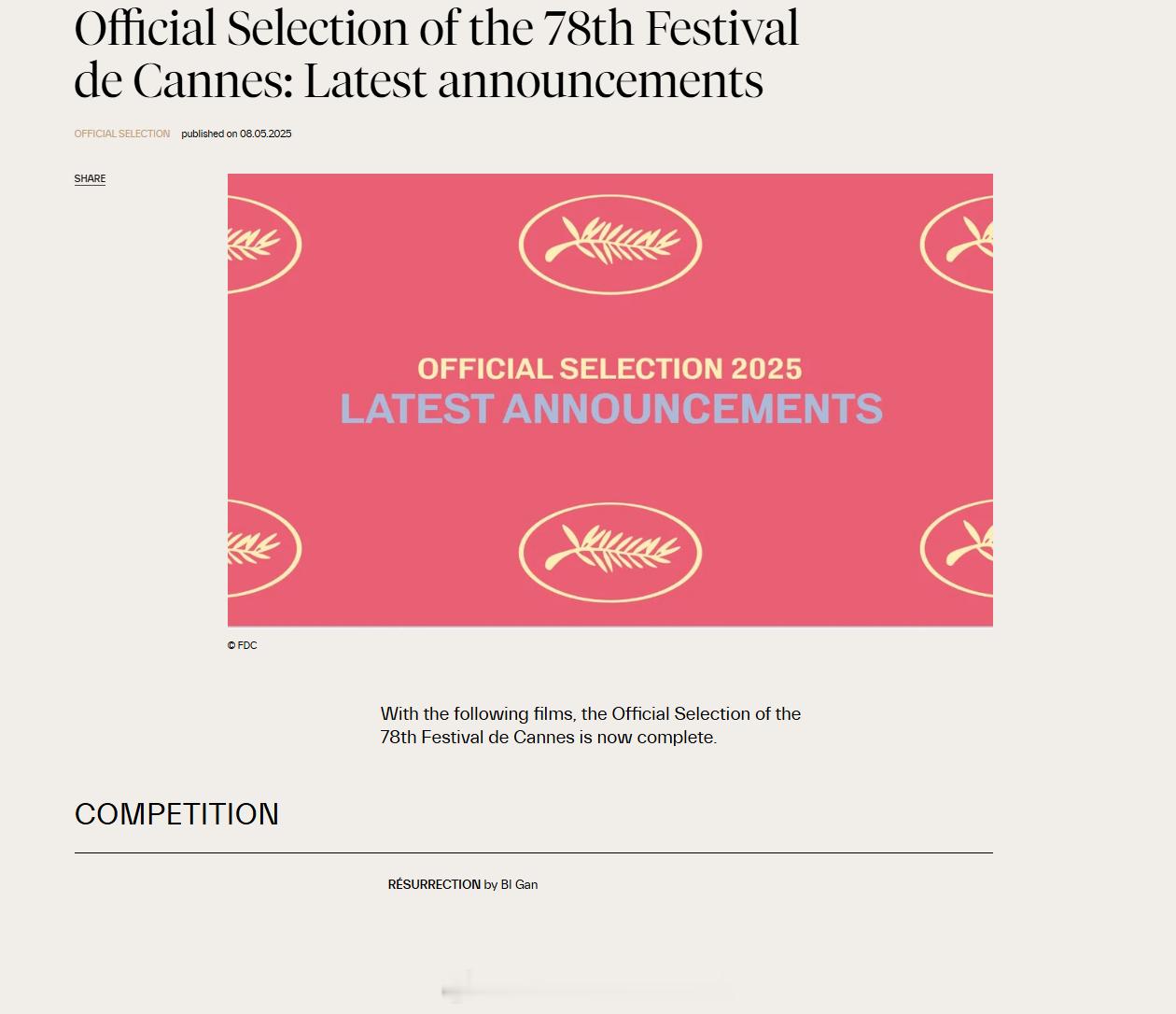This screenshot has height=1014, width=1176.
Task: Select the COMPETITION section heading
Action: [x=176, y=814]
